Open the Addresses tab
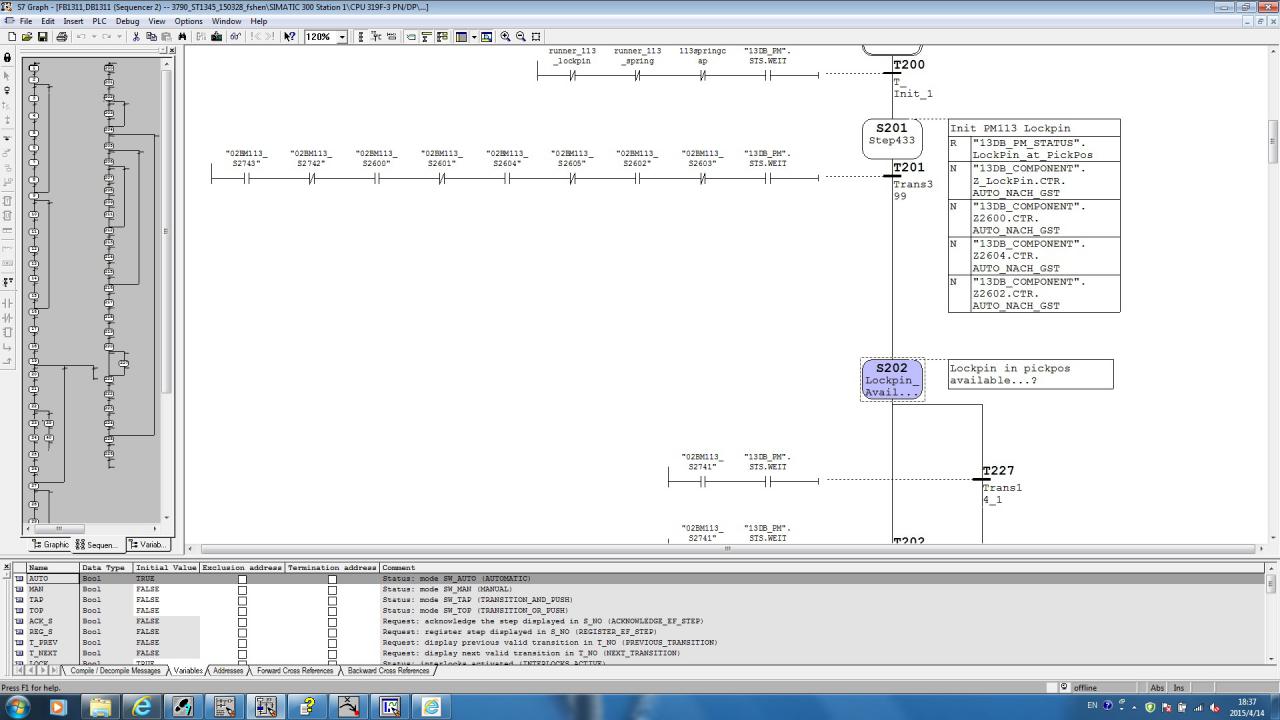The image size is (1280, 720). (228, 671)
